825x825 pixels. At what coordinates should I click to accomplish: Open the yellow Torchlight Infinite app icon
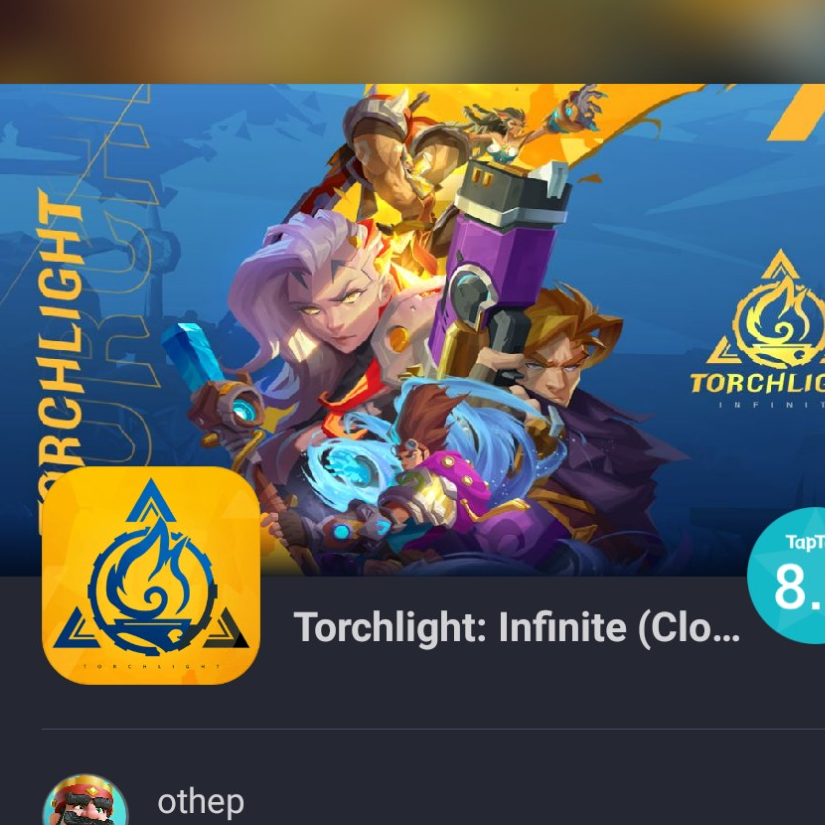tap(151, 575)
